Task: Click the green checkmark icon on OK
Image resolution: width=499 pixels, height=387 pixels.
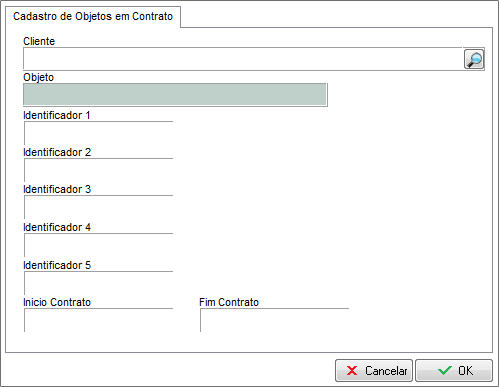Action: 445,371
